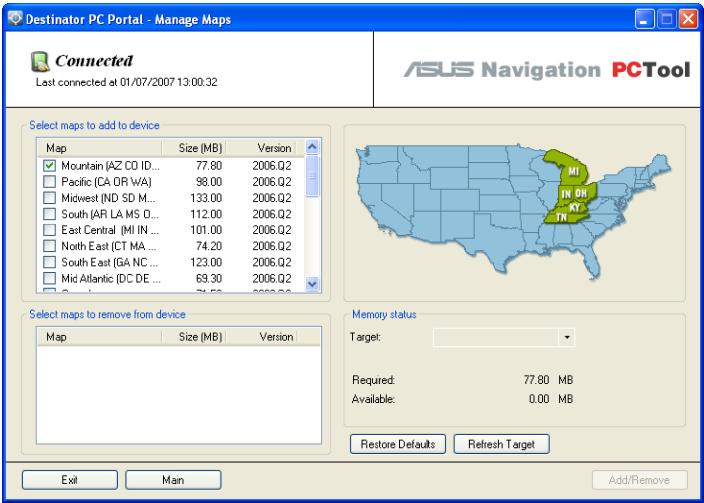
Task: Tick the South East (GA NC) checkbox
Action: tap(49, 262)
